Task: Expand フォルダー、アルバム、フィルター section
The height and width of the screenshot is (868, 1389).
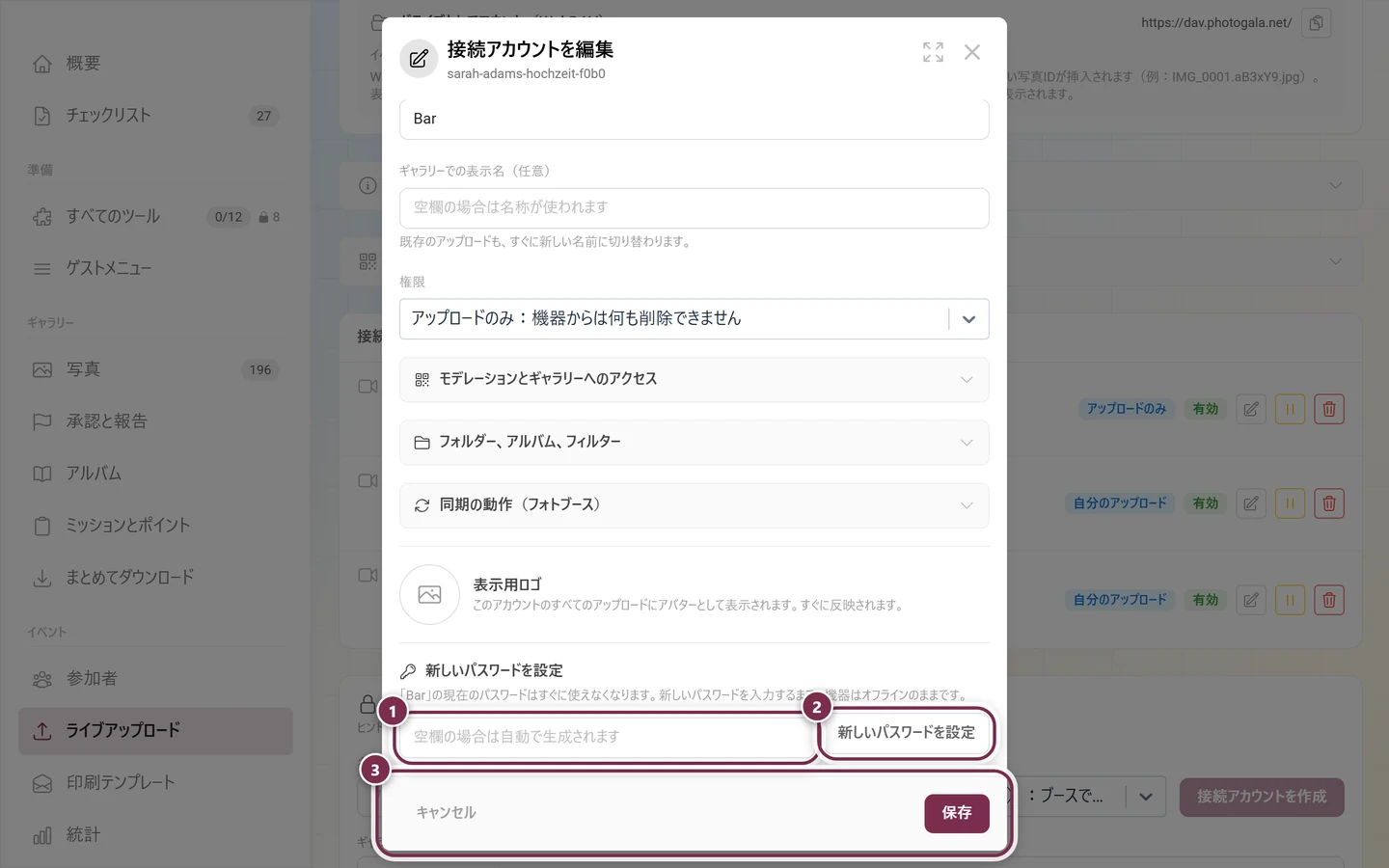Action: tap(694, 443)
